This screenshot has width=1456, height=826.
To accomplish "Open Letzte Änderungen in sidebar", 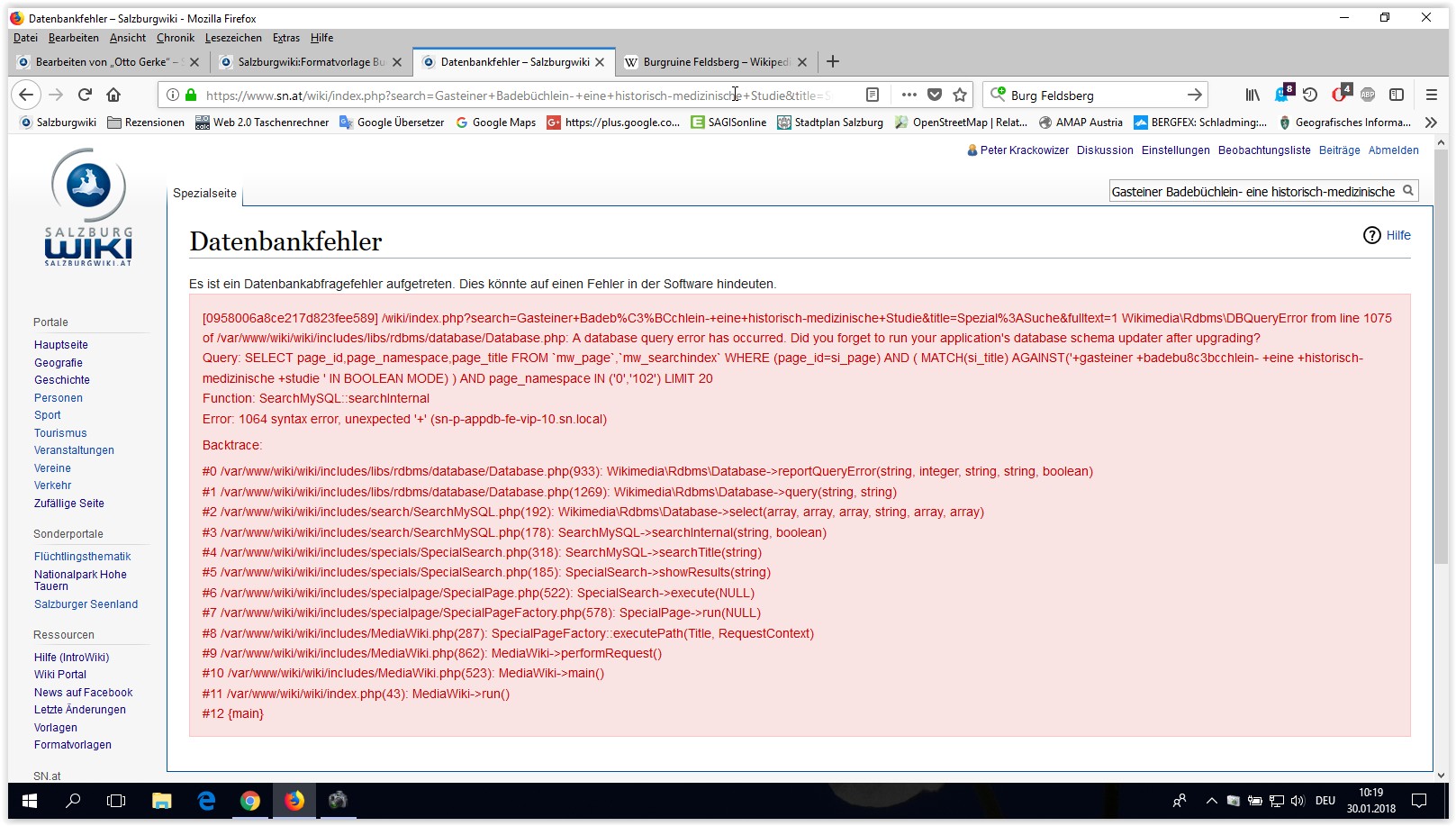I will pos(80,710).
